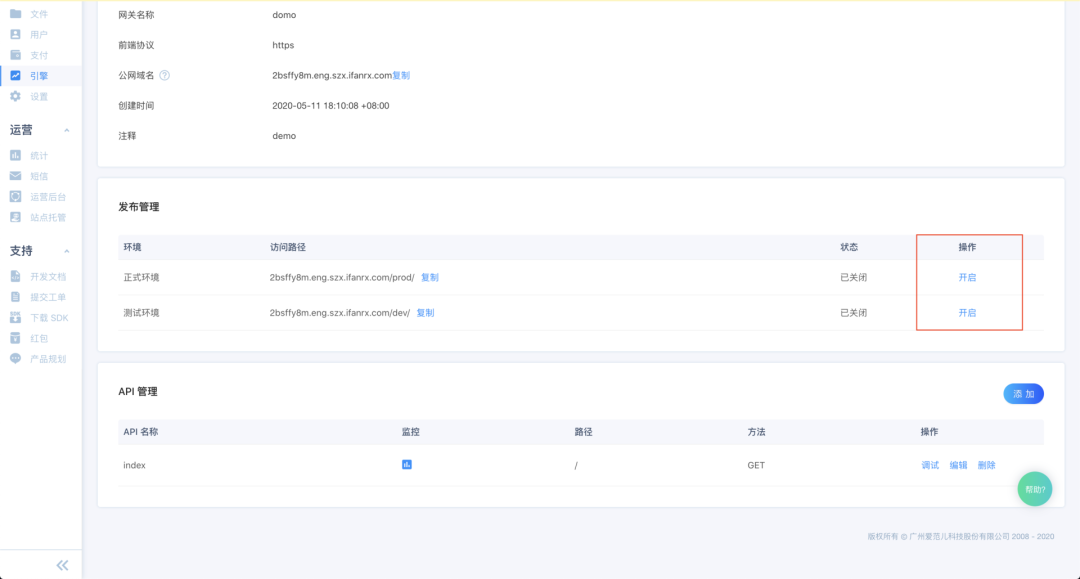Open the 产品规划 chat bubble icon
The image size is (1080, 579).
click(15, 359)
